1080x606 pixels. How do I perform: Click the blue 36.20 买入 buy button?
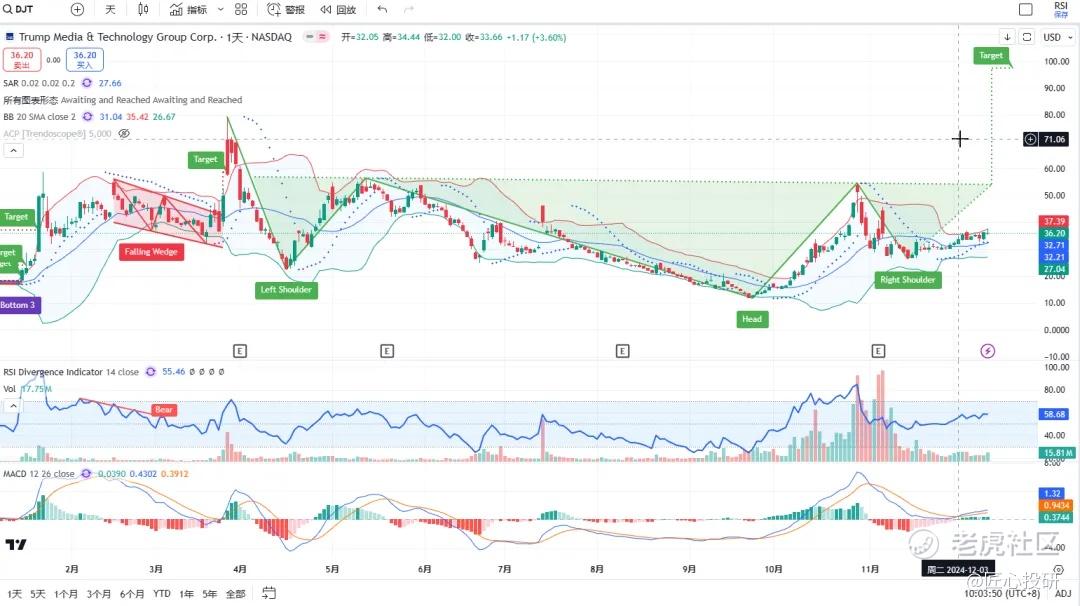[85, 59]
